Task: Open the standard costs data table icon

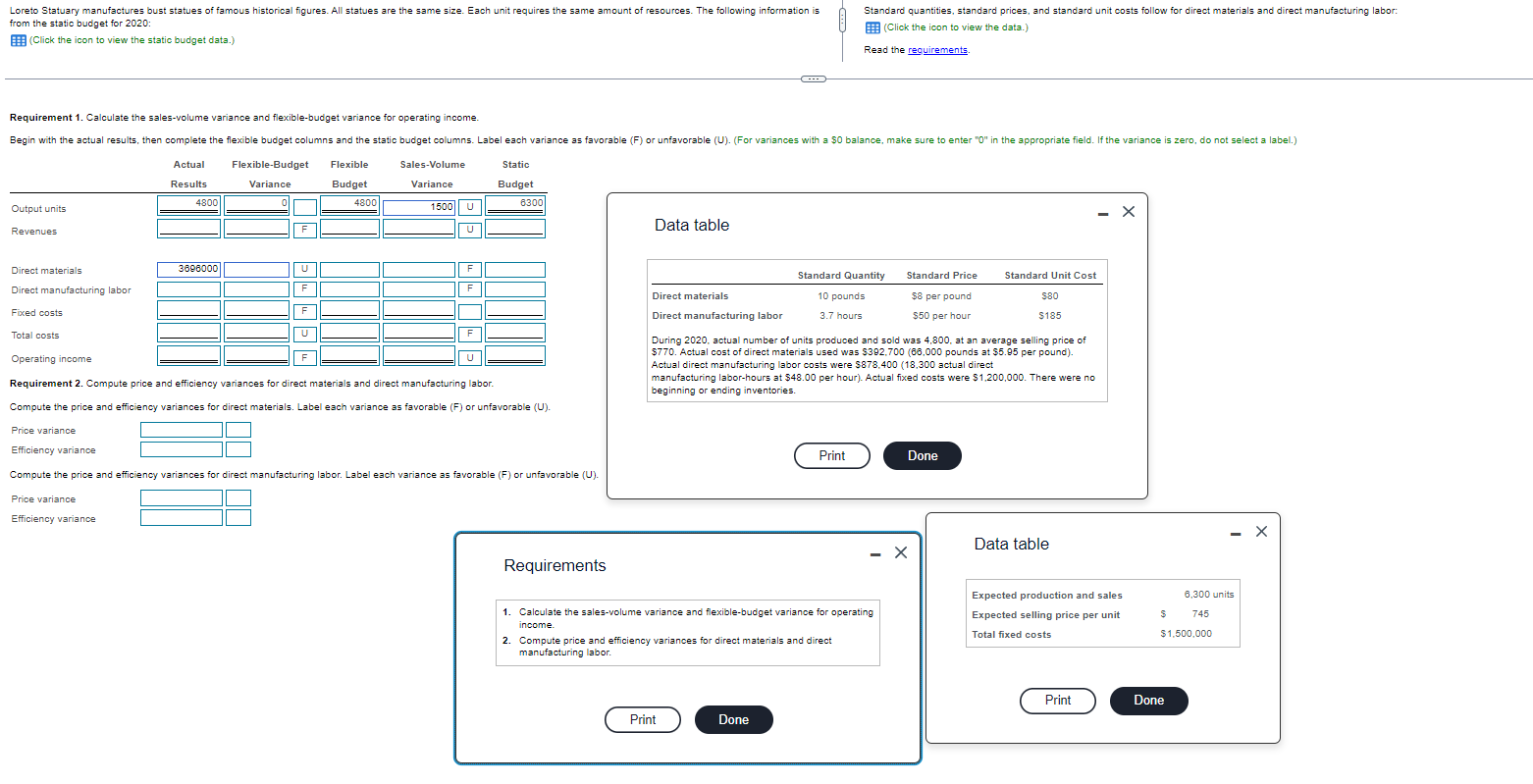Action: (x=872, y=27)
